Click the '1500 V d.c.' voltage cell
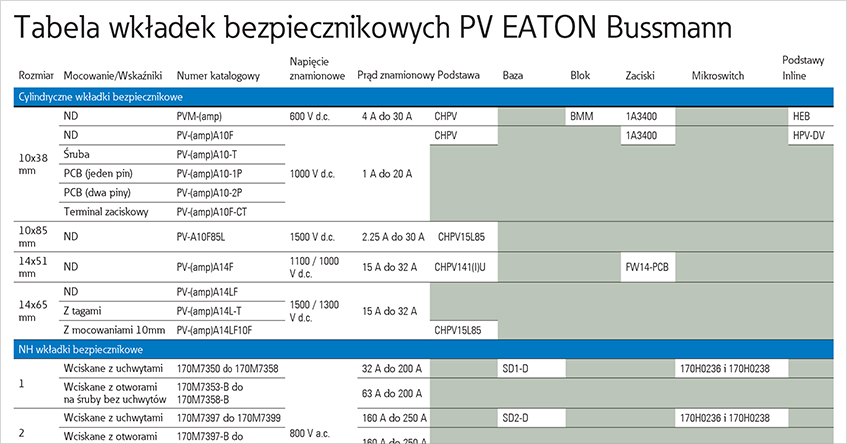Screen dimensions: 847x444 [x=312, y=237]
